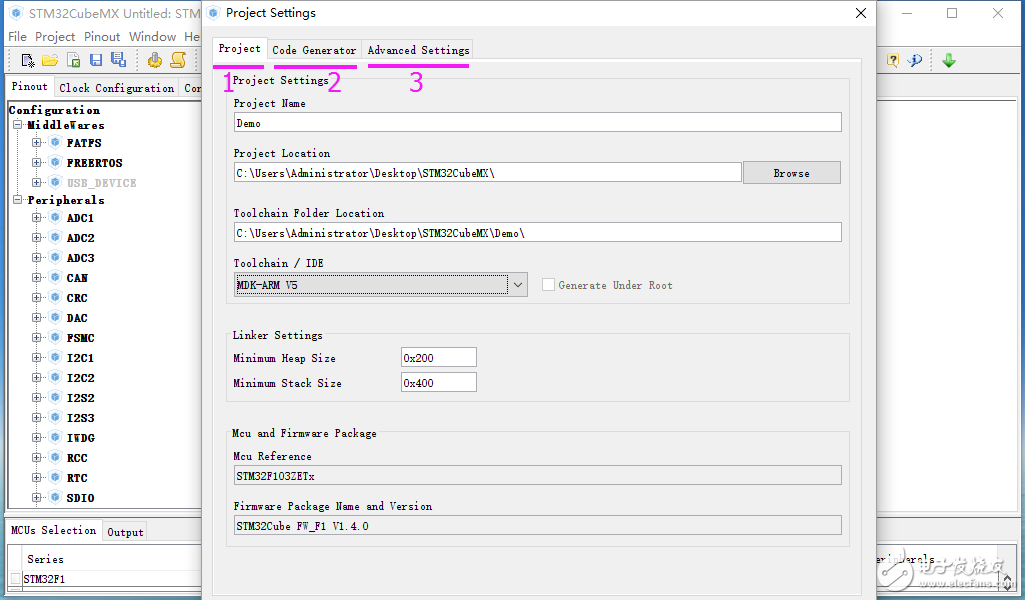Expand the I2S3 tree node
The width and height of the screenshot is (1025, 600).
[37, 418]
